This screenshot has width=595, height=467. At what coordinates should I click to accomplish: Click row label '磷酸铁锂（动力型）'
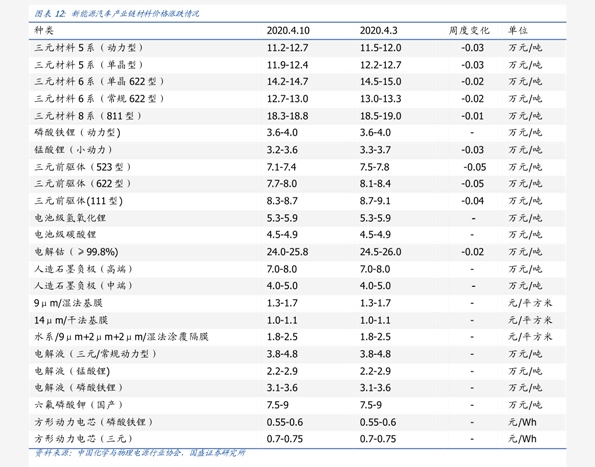point(77,132)
